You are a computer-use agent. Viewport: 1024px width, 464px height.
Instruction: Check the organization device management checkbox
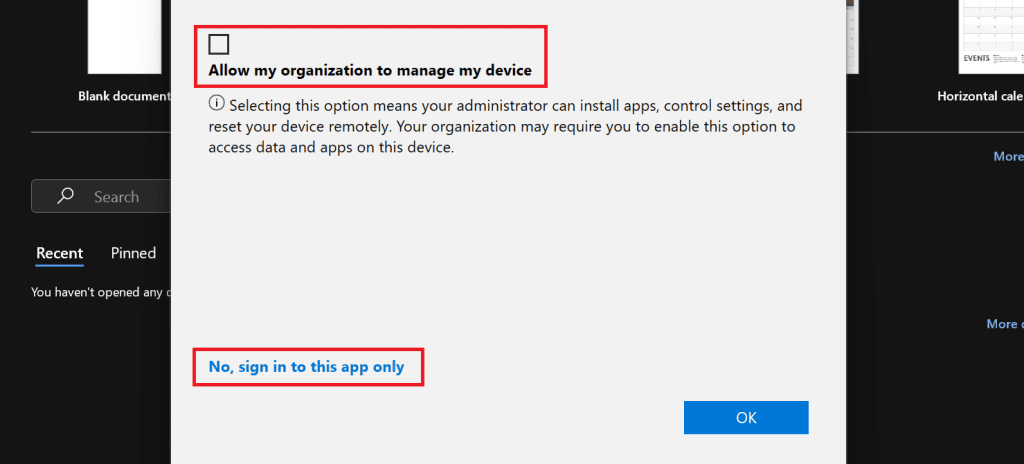pyautogui.click(x=219, y=44)
